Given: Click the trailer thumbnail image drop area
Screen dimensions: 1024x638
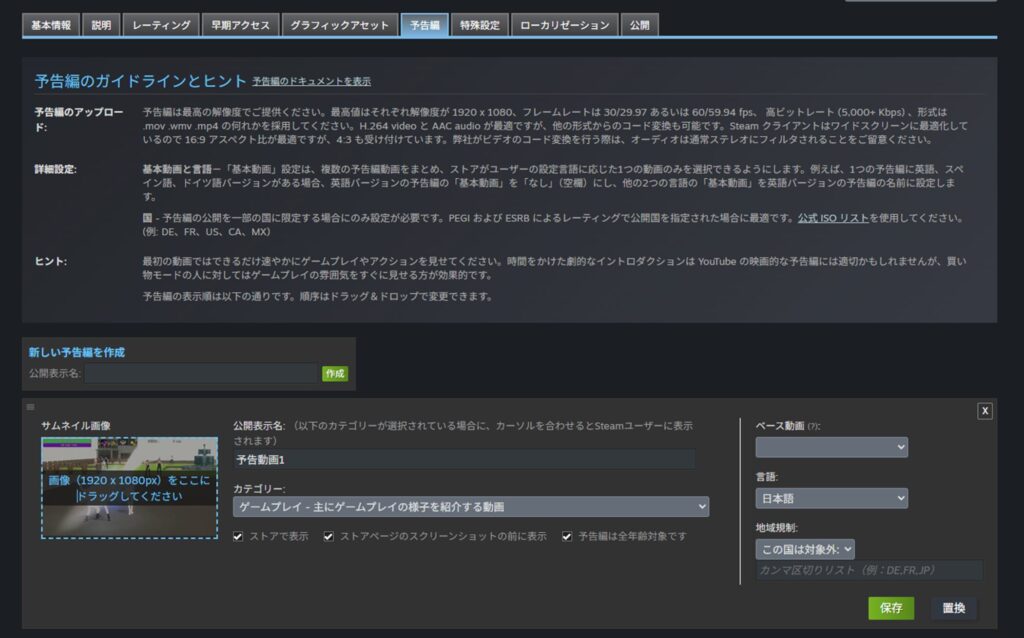Looking at the screenshot, I should [129, 488].
